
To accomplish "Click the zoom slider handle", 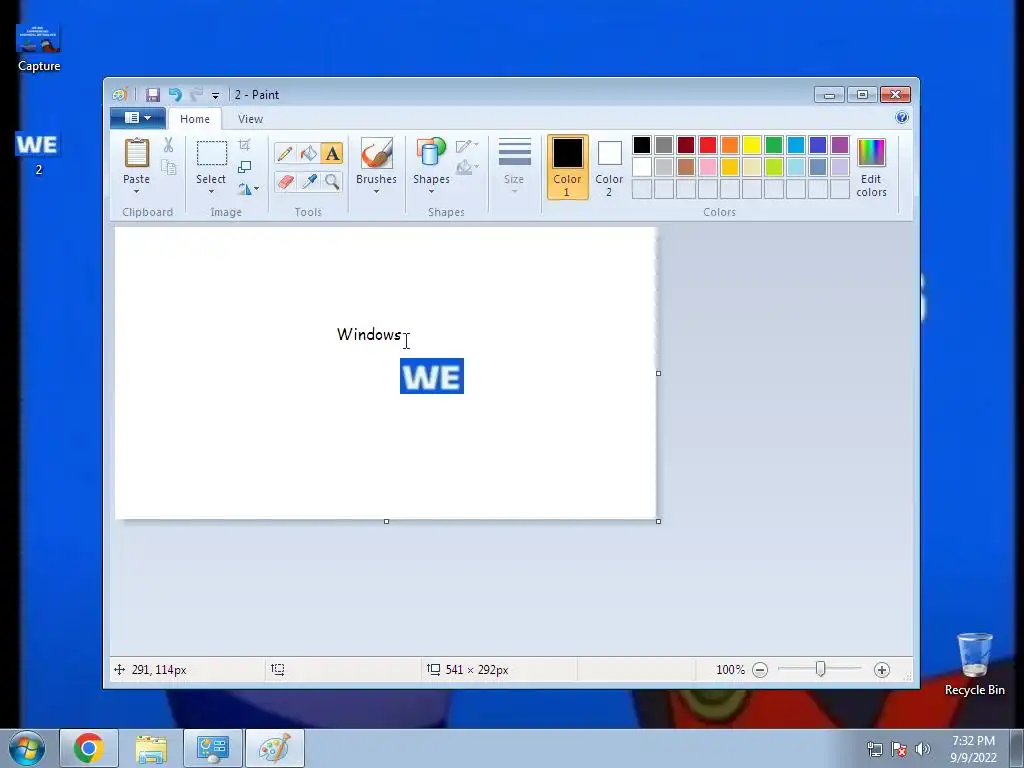I will 820,669.
